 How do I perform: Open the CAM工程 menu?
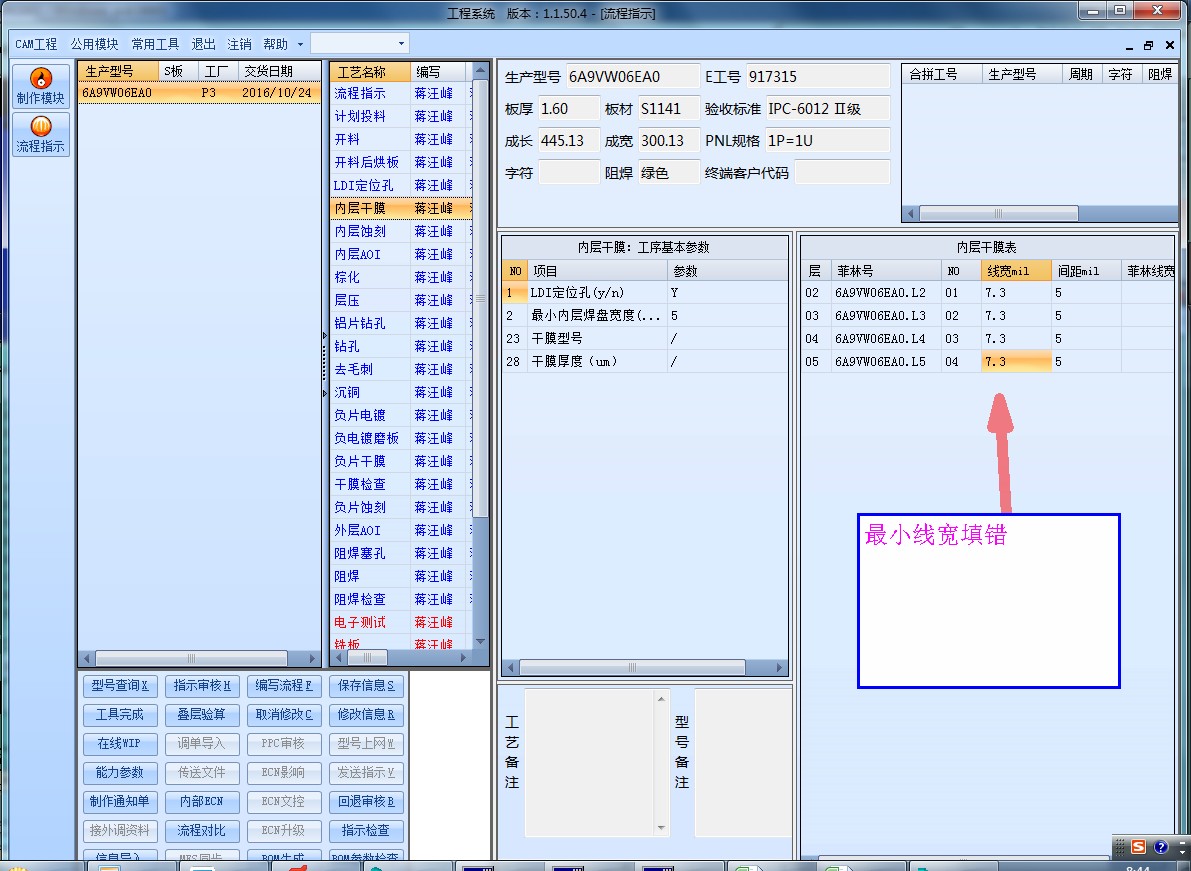36,44
